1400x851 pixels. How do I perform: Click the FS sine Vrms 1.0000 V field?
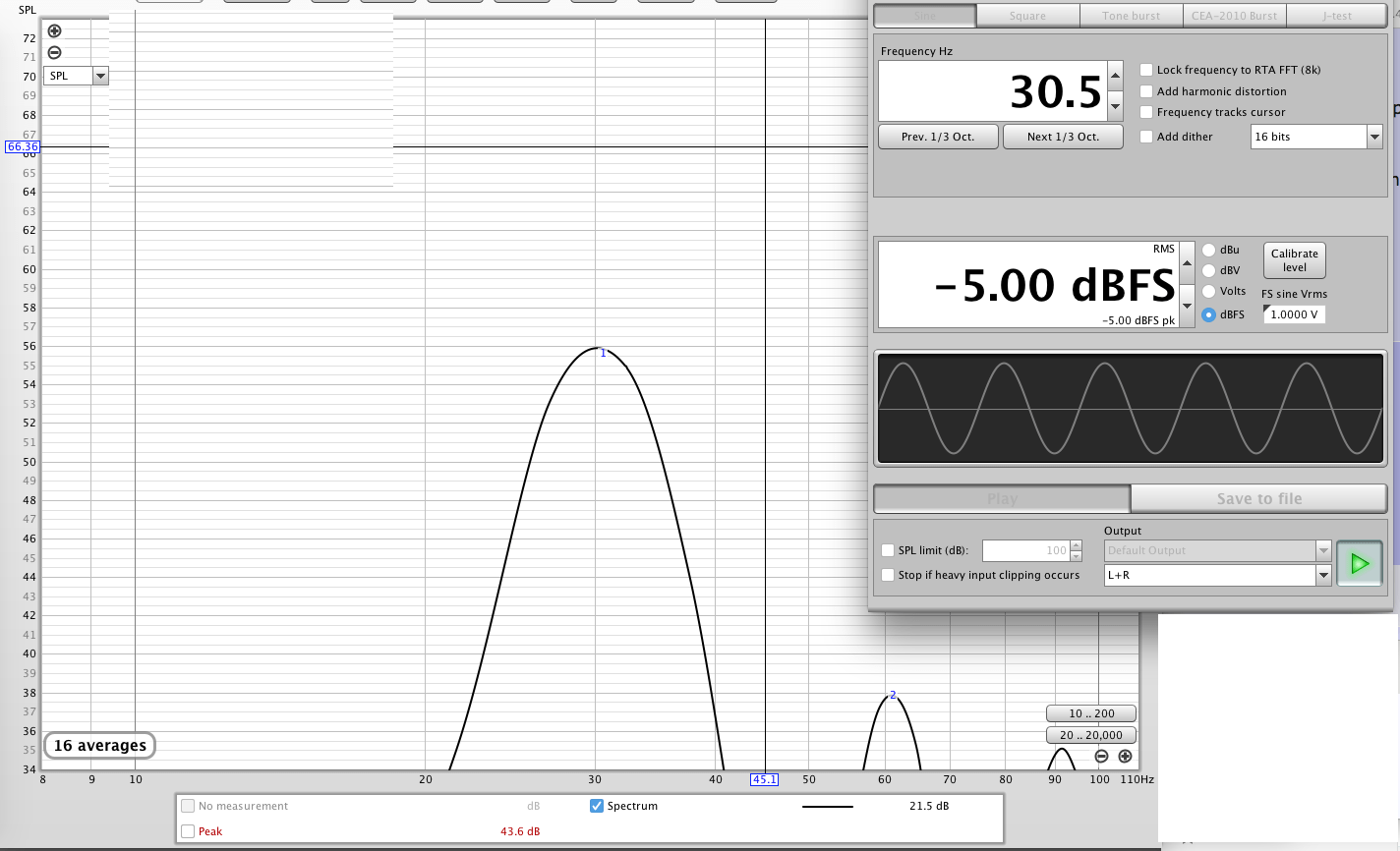1294,314
